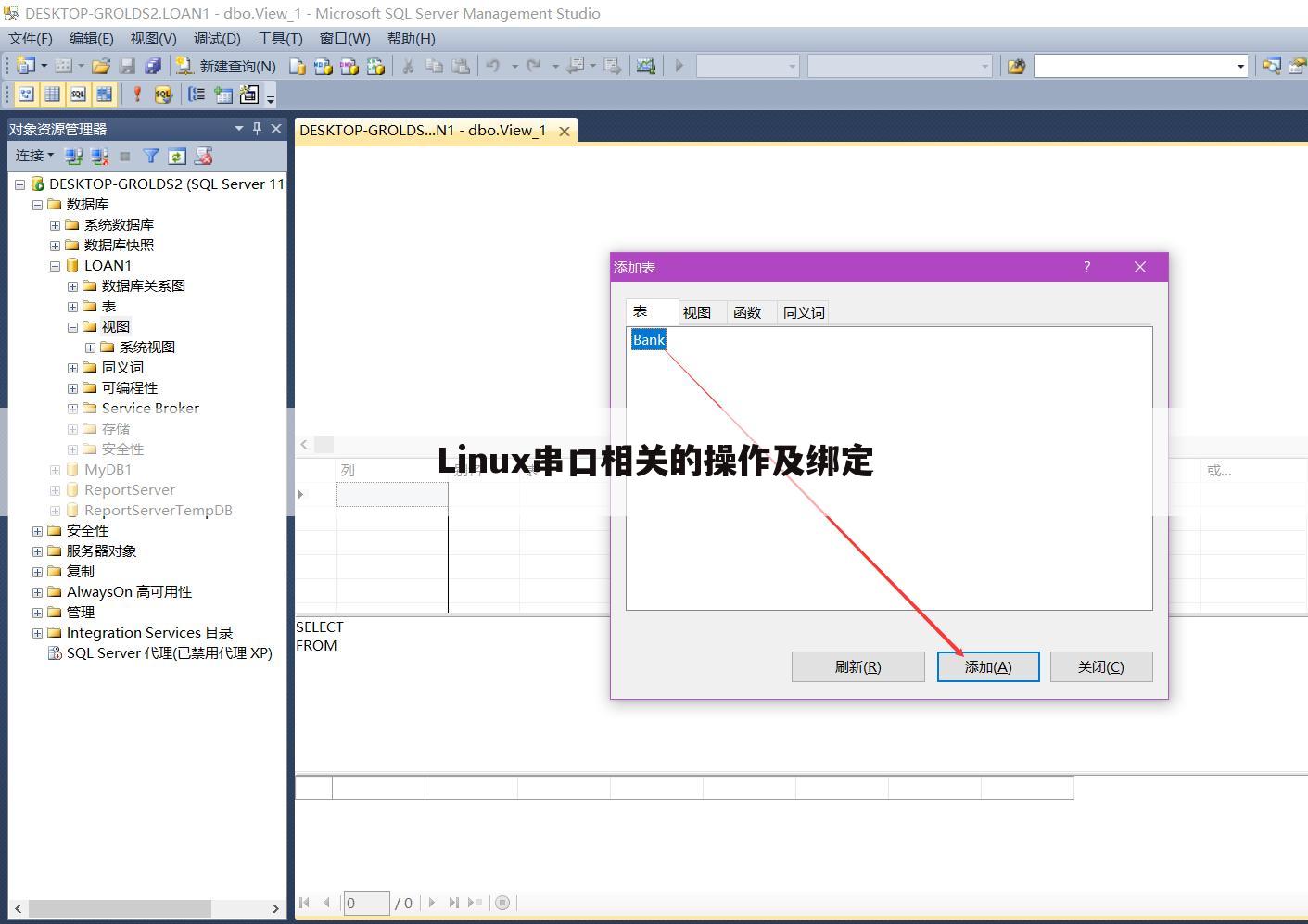Collapse the LOAN1 database node

(x=55, y=265)
